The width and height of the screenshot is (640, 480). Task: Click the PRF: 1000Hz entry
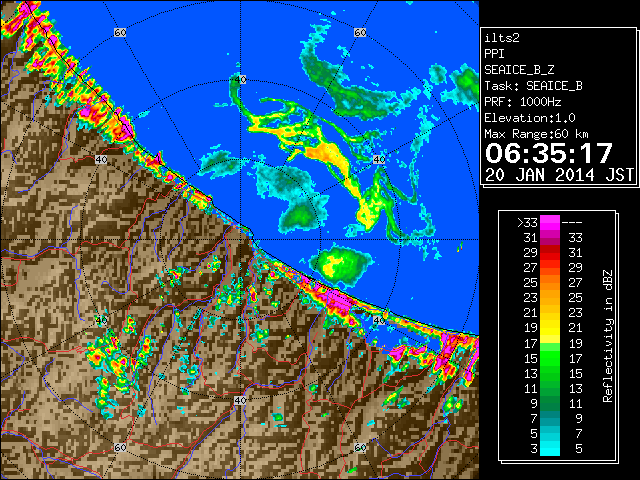(523, 102)
